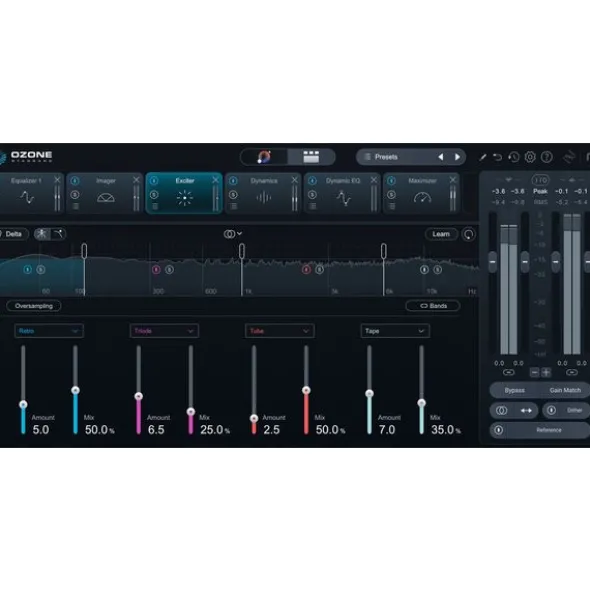Click the input gain link icon

click(509, 372)
